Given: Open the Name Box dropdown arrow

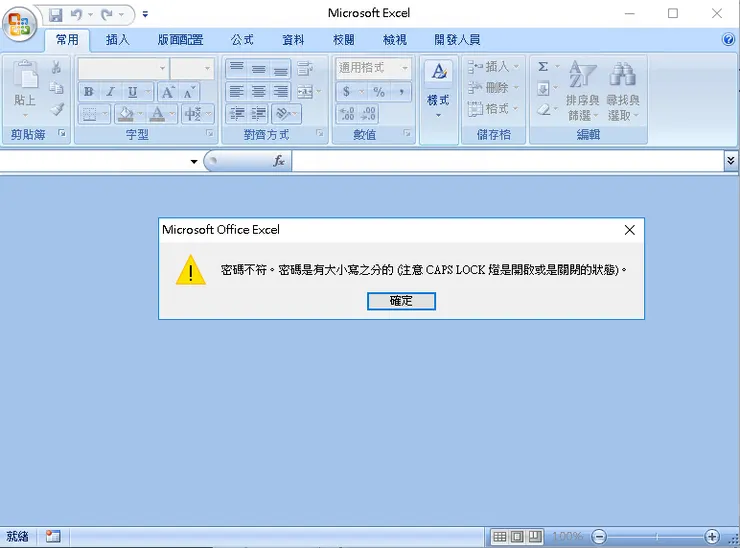Looking at the screenshot, I should tap(194, 161).
